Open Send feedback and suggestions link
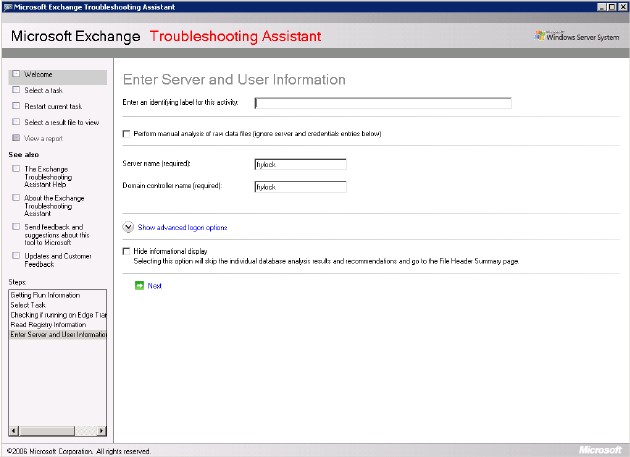Viewport: 630px width, 457px height. (57, 235)
